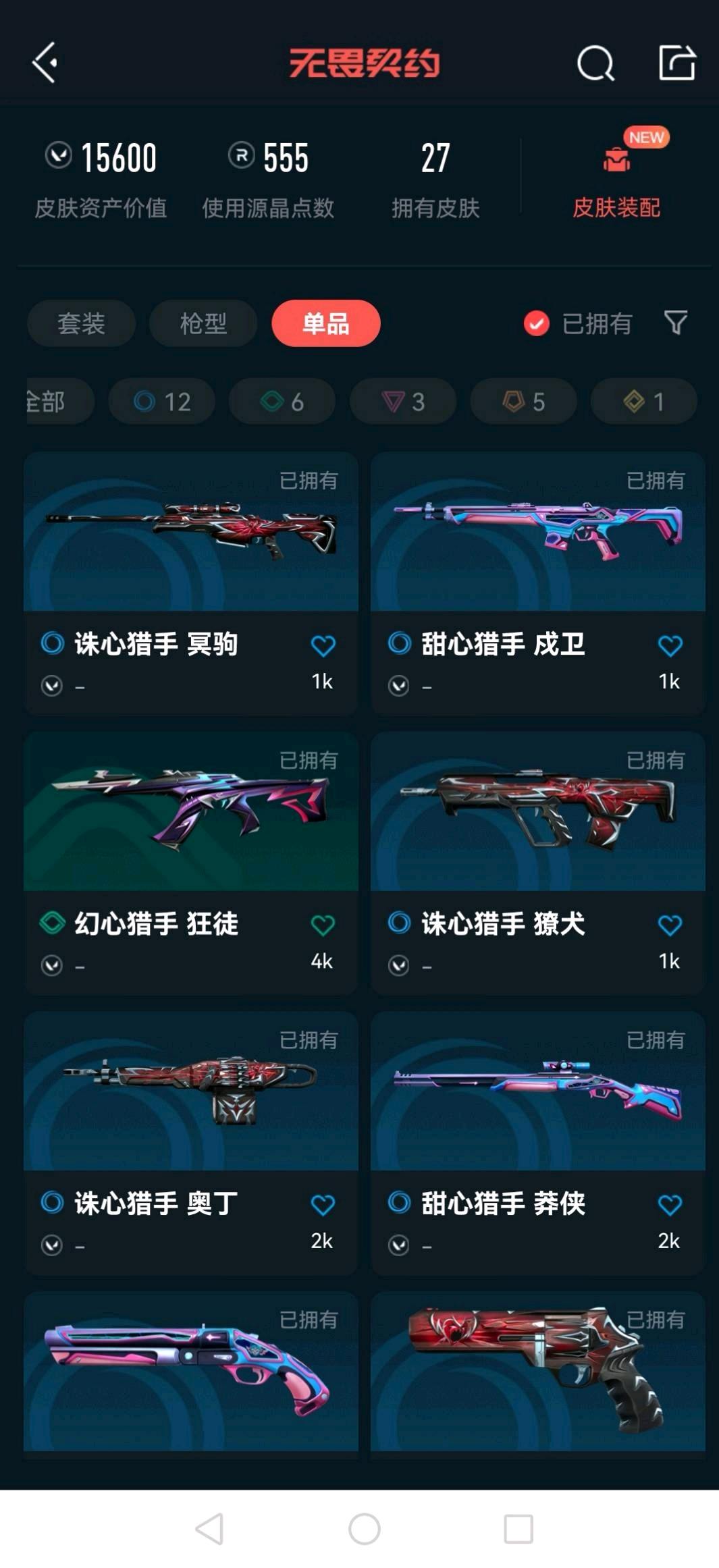Viewport: 719px width, 1568px height.
Task: Open 幻心猎手 狂徒 weapon thumbnail
Action: [191, 811]
